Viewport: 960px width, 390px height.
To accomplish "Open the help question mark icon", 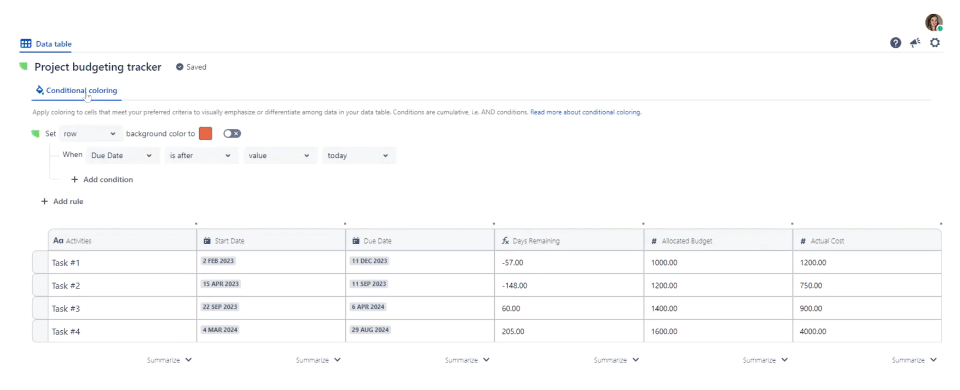I will coord(895,43).
